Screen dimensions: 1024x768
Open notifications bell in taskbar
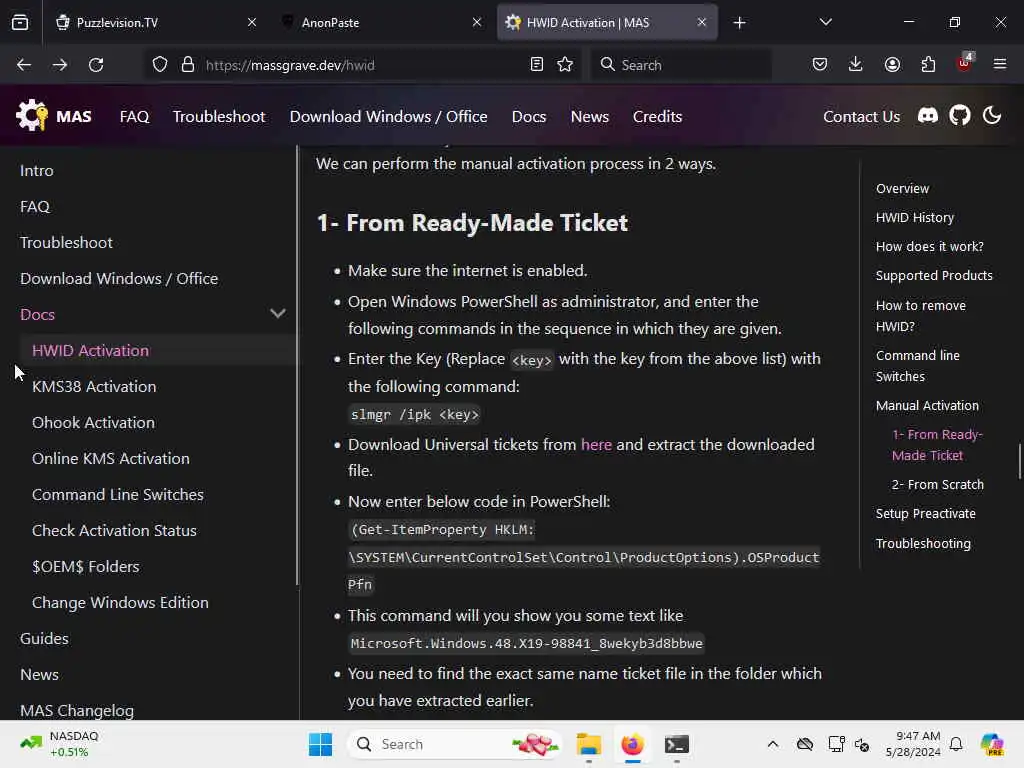pos(956,744)
